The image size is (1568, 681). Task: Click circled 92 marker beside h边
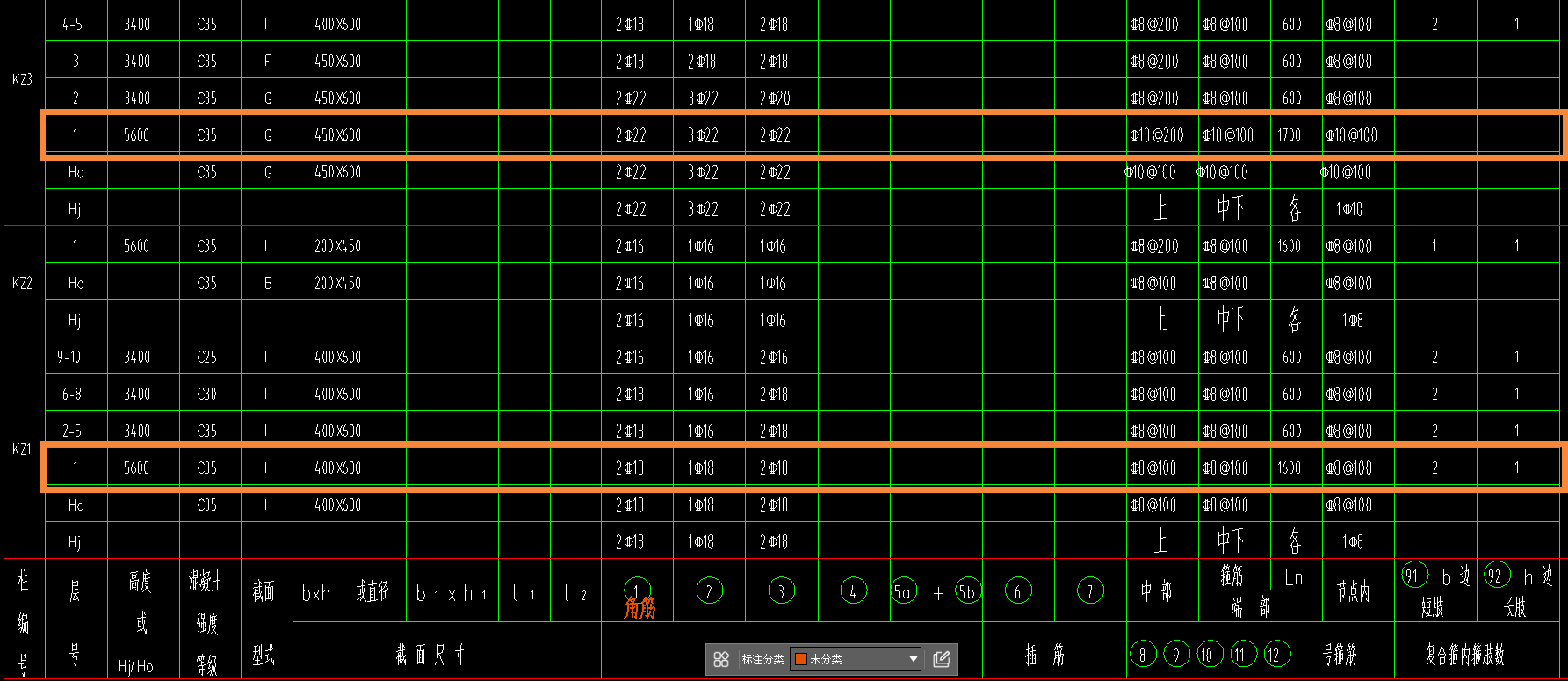pyautogui.click(x=1497, y=576)
